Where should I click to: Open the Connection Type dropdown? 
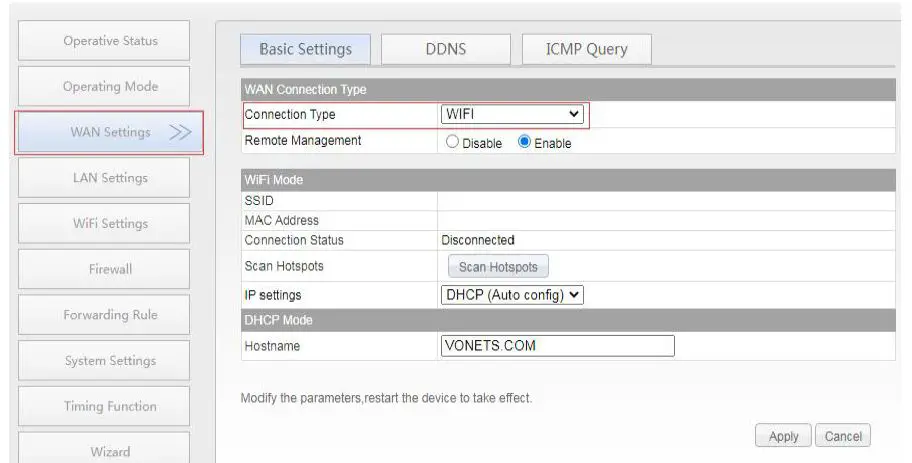513,115
